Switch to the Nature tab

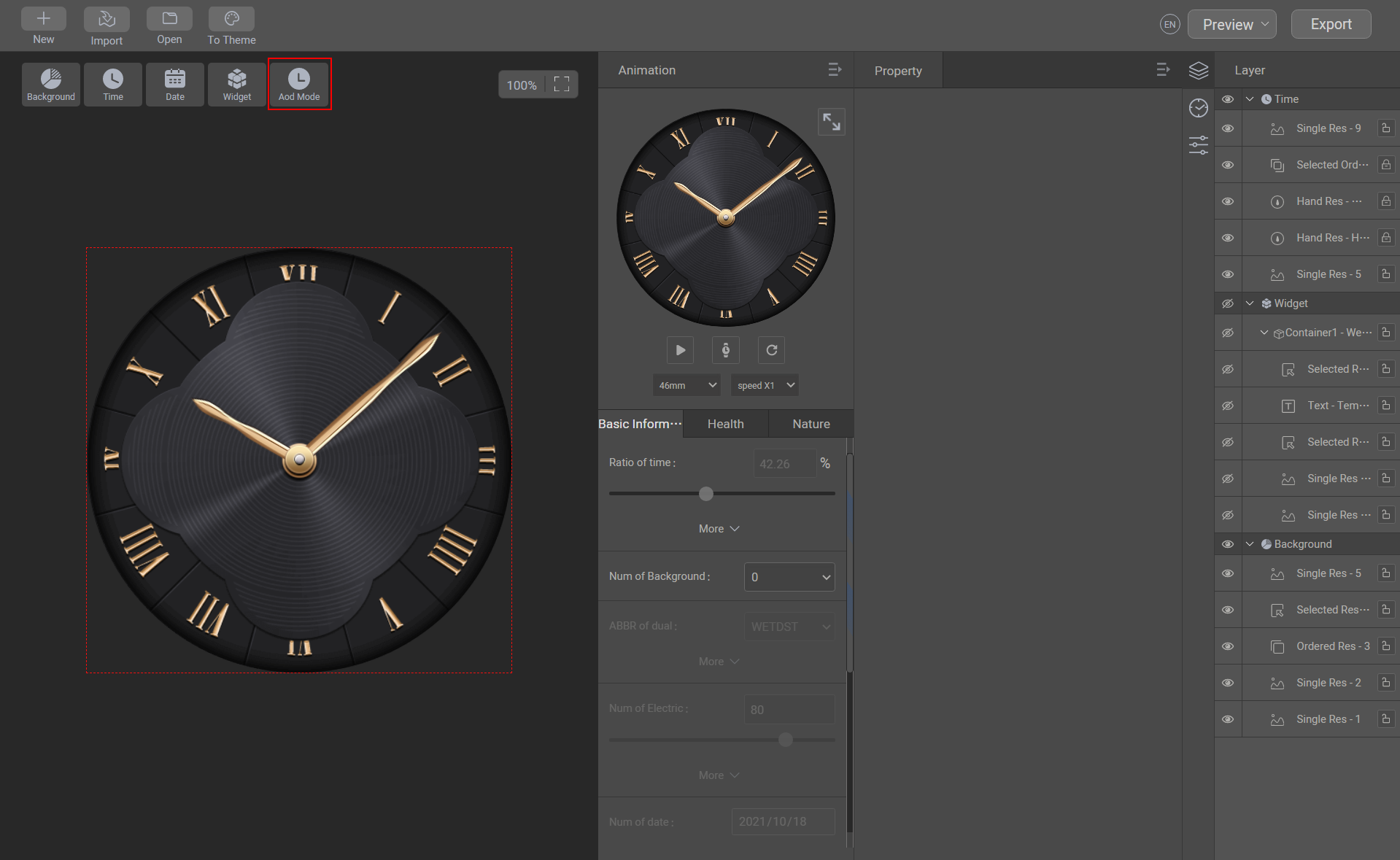coord(811,424)
